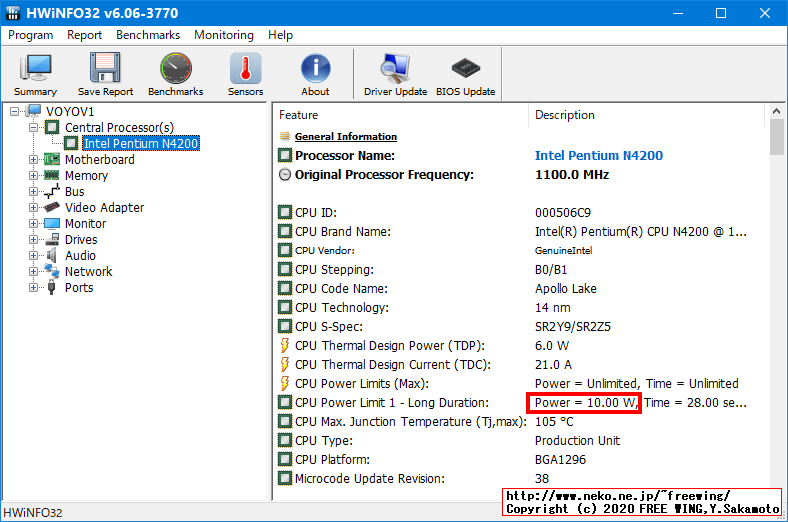Click the Save Report floppy icon

[x=105, y=74]
